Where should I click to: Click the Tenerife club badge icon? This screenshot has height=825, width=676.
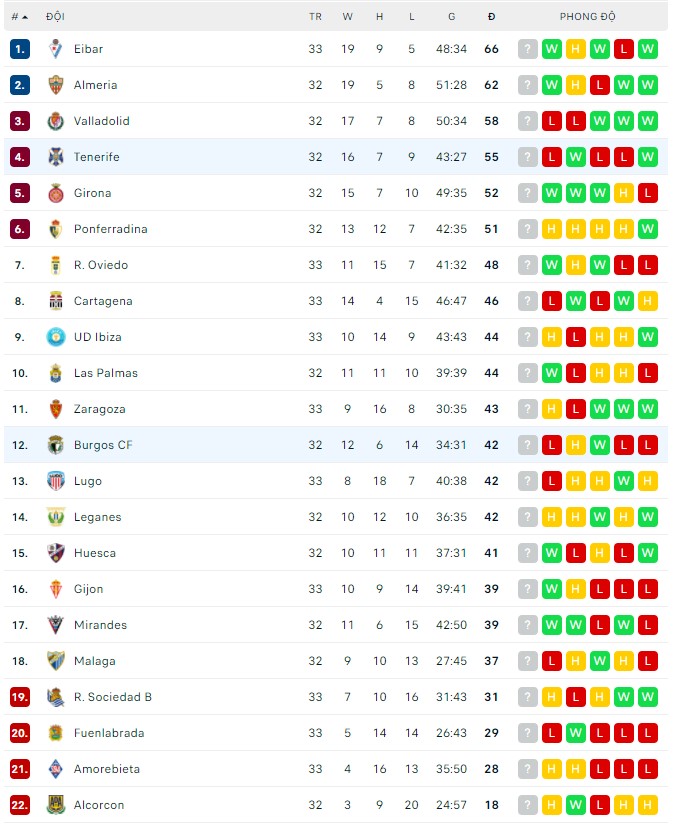(55, 157)
